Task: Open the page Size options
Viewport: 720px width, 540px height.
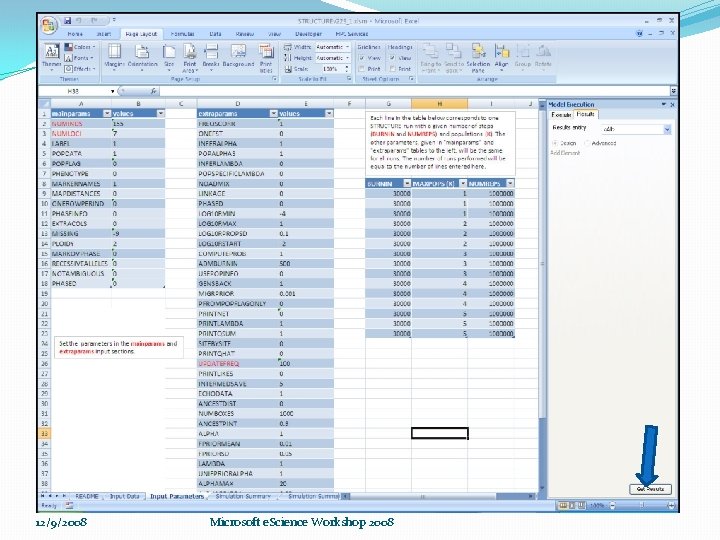Action: (169, 57)
